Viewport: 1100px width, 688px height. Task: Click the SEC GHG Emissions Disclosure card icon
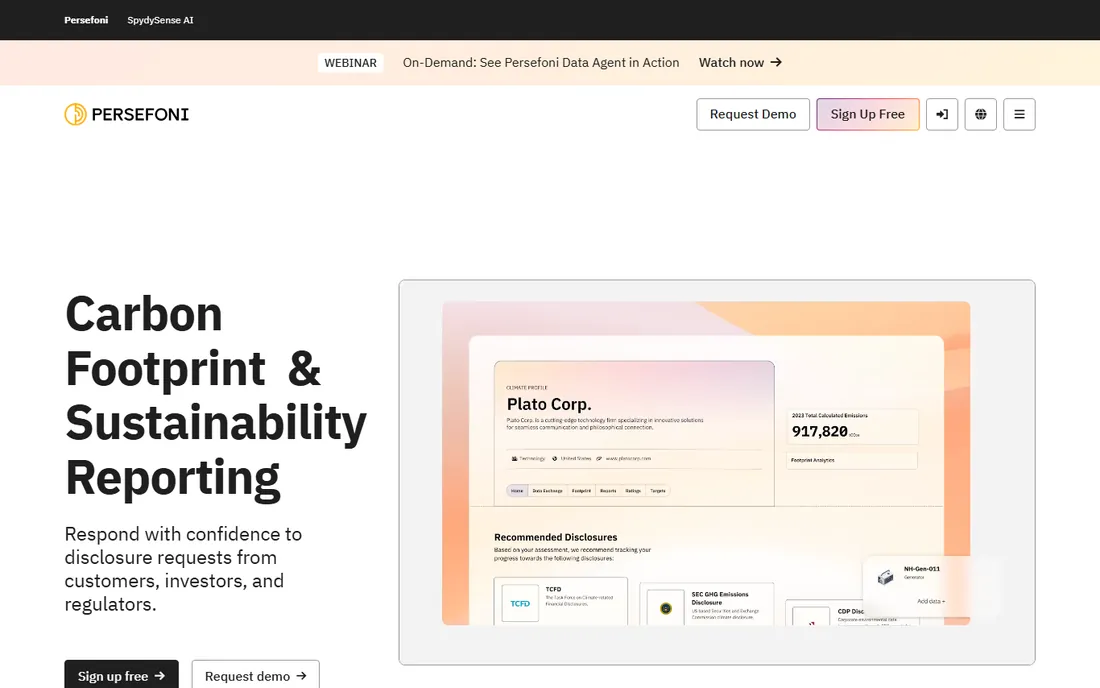click(666, 608)
